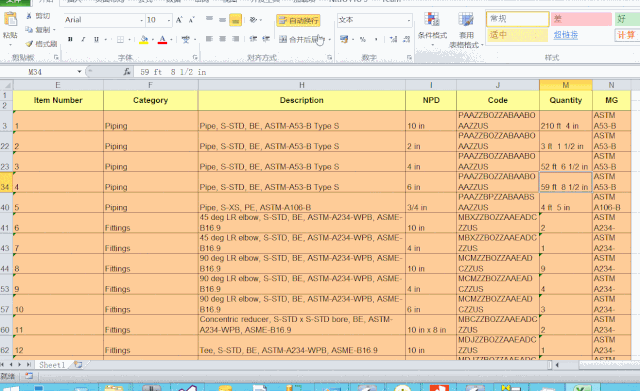Screen dimensions: 640x391
Task: Open the font group (字体) dialog launcher
Action: coord(195,58)
